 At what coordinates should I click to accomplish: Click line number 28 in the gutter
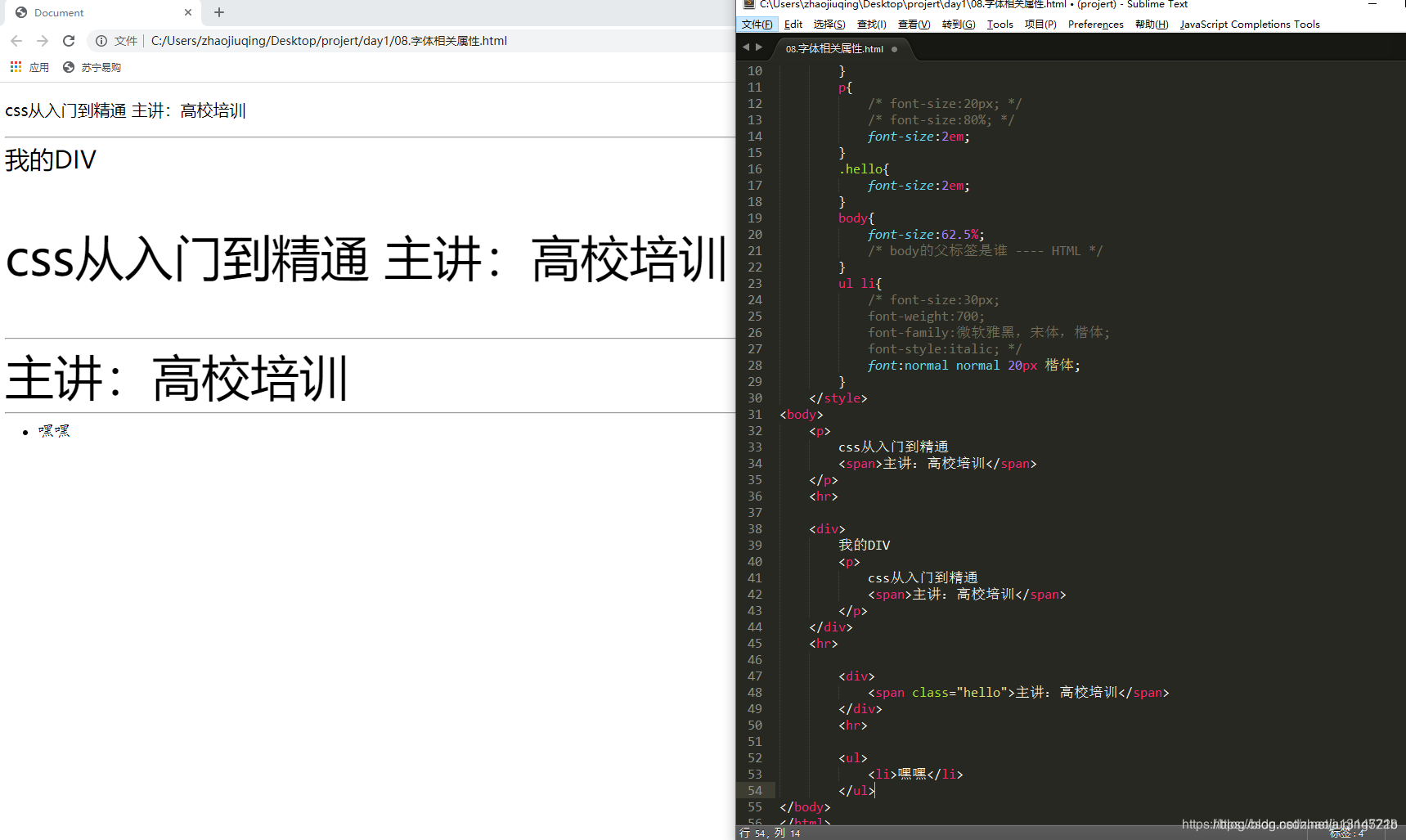pyautogui.click(x=755, y=366)
